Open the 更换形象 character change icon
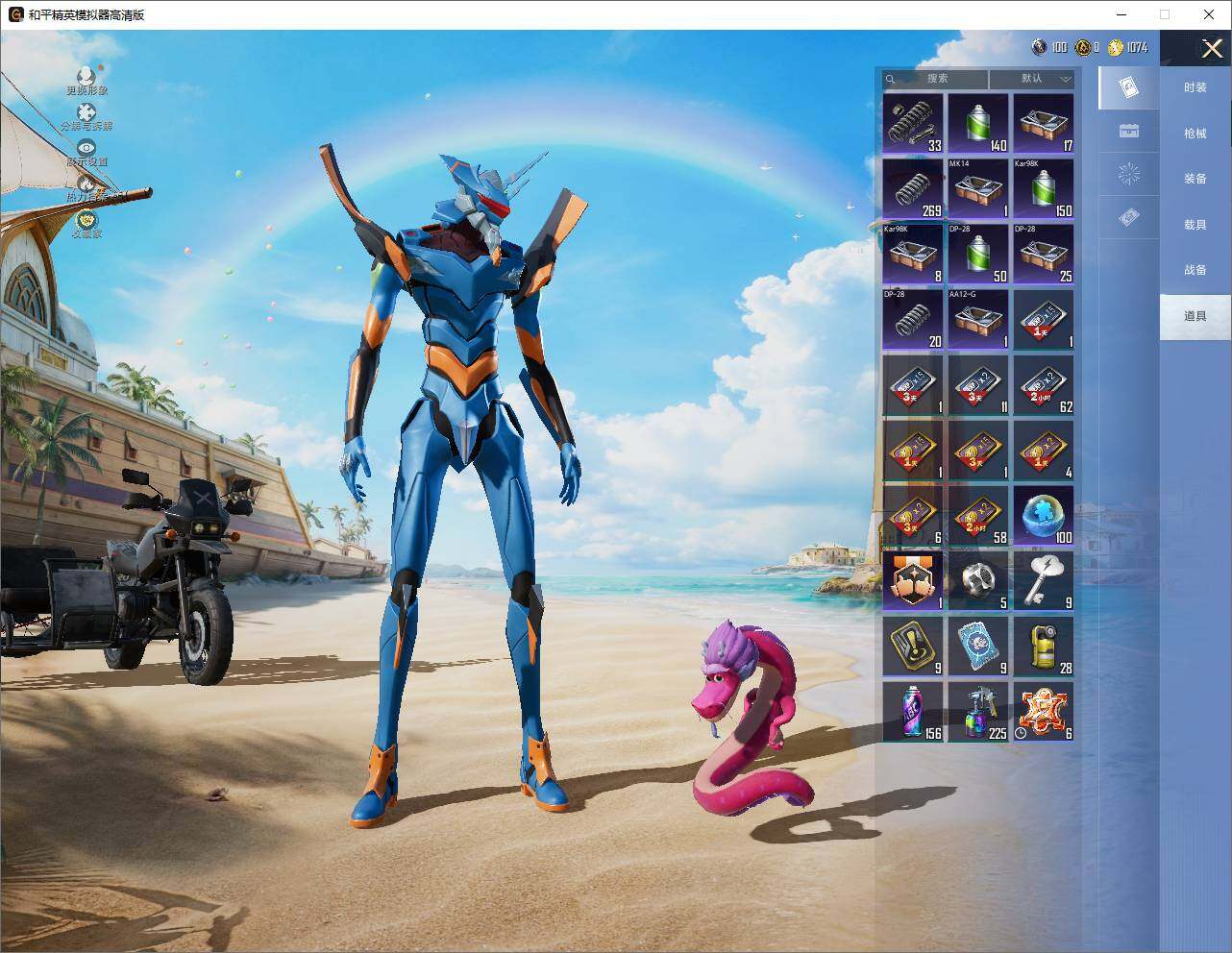 point(86,77)
